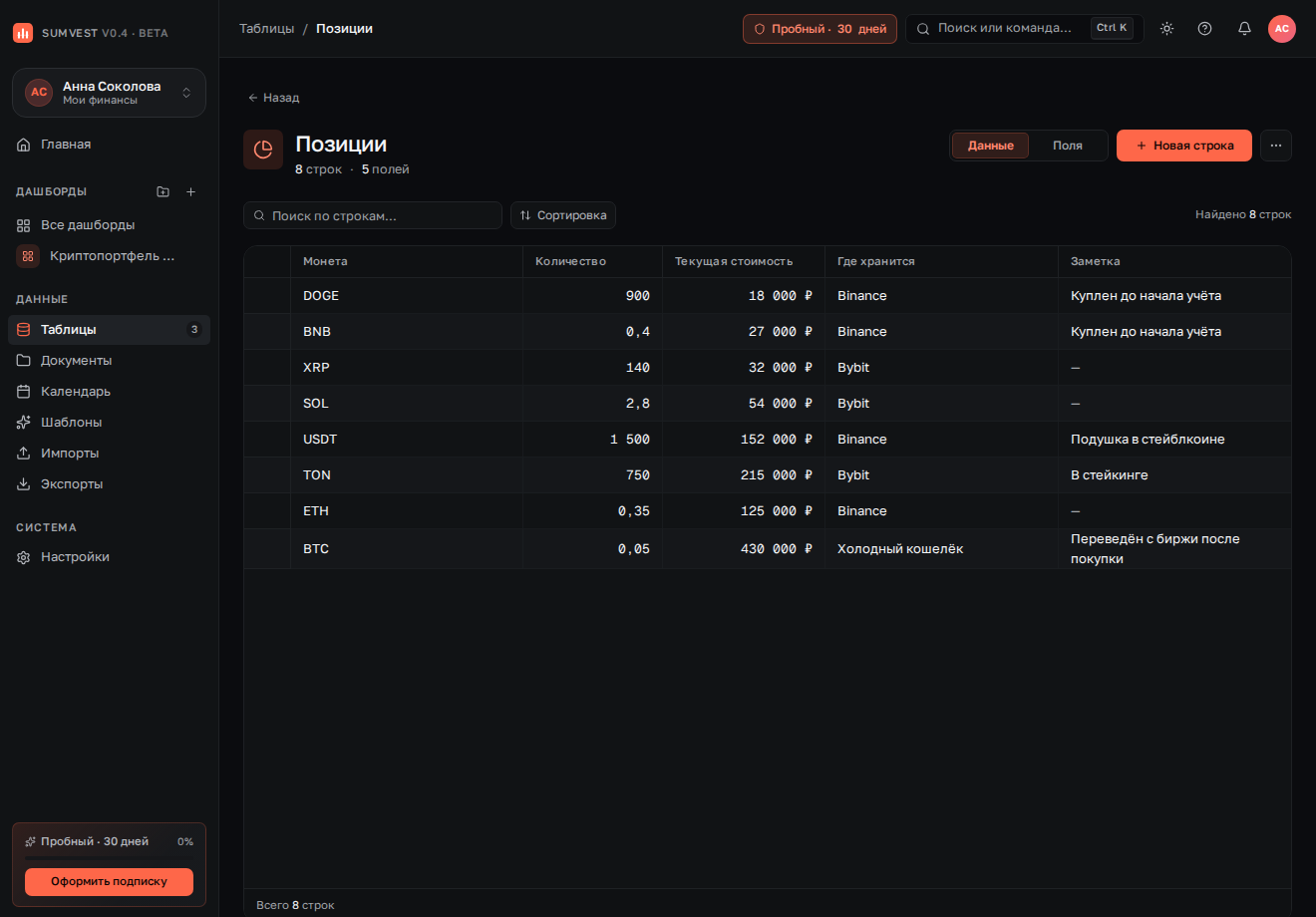Screen dimensions: 1316x917
Task: Click the Sumvest logo icon
Action: (x=23, y=33)
